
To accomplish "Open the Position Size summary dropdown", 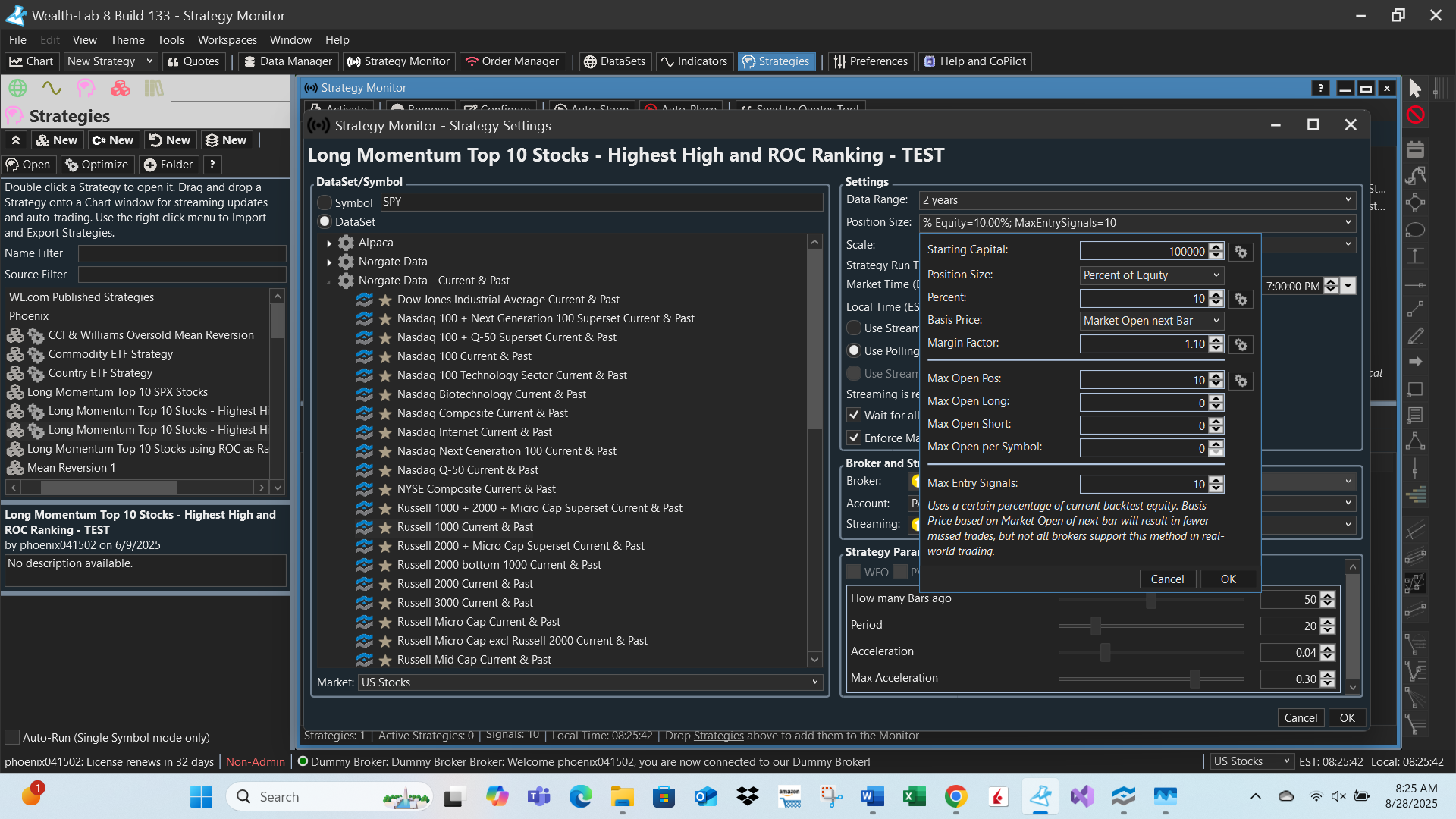I will [x=1137, y=223].
